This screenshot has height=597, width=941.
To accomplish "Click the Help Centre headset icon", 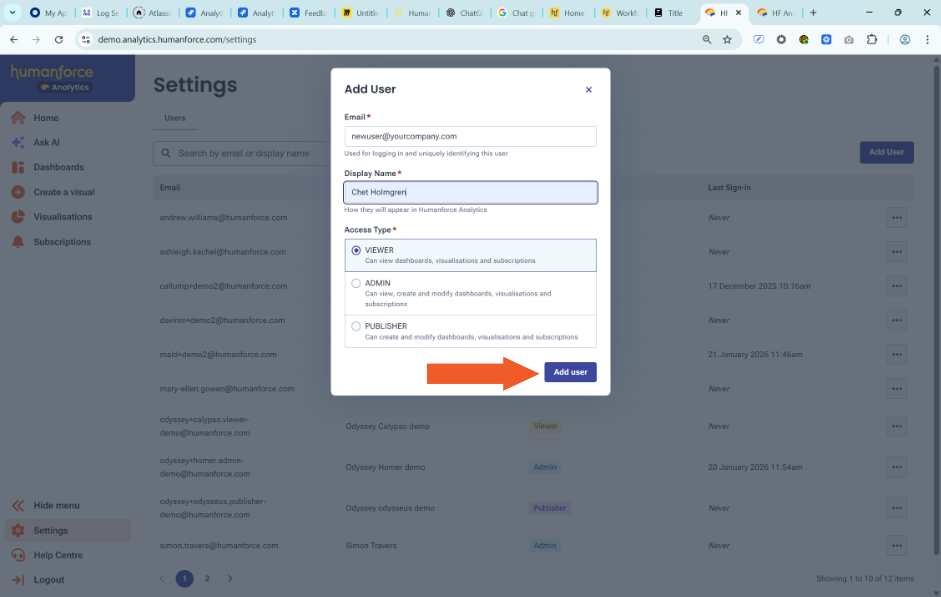I will click(17, 555).
